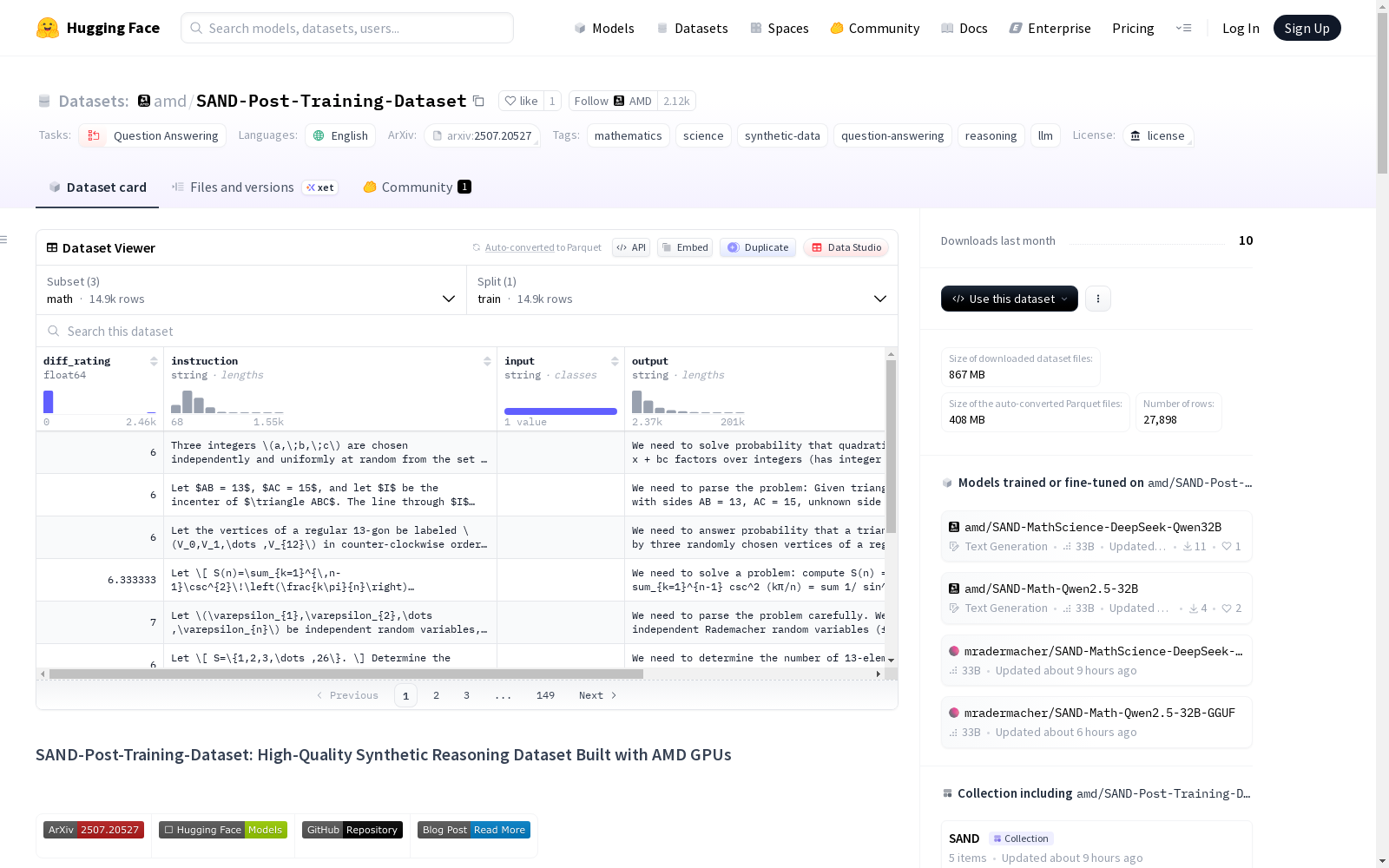Screen dimensions: 1389x868
Task: Click the Sign Up button
Action: pos(1307,28)
